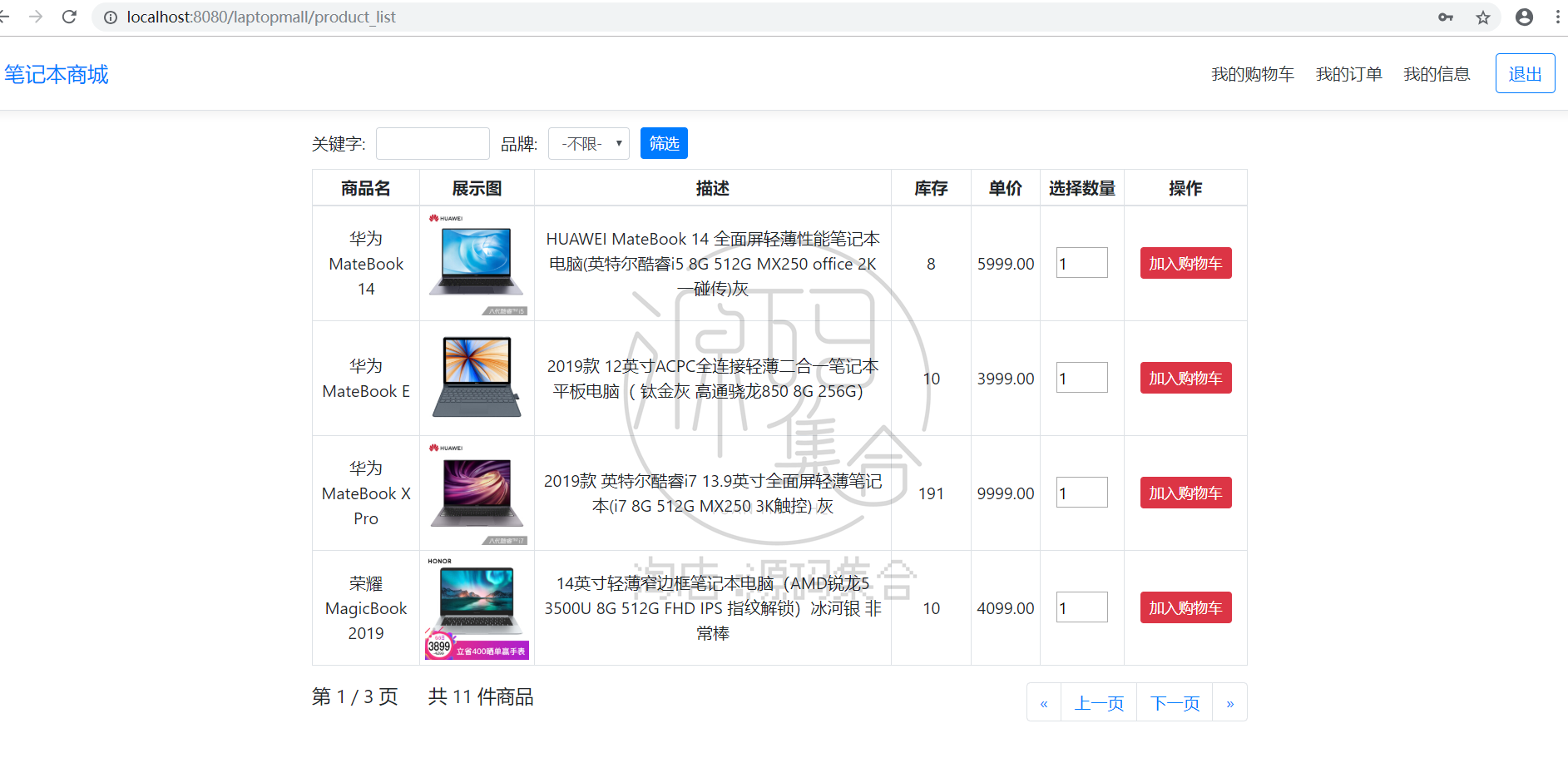Viewport: 1568px width, 773px height.
Task: Add 华为 MateBook 14 to cart
Action: [1185, 263]
